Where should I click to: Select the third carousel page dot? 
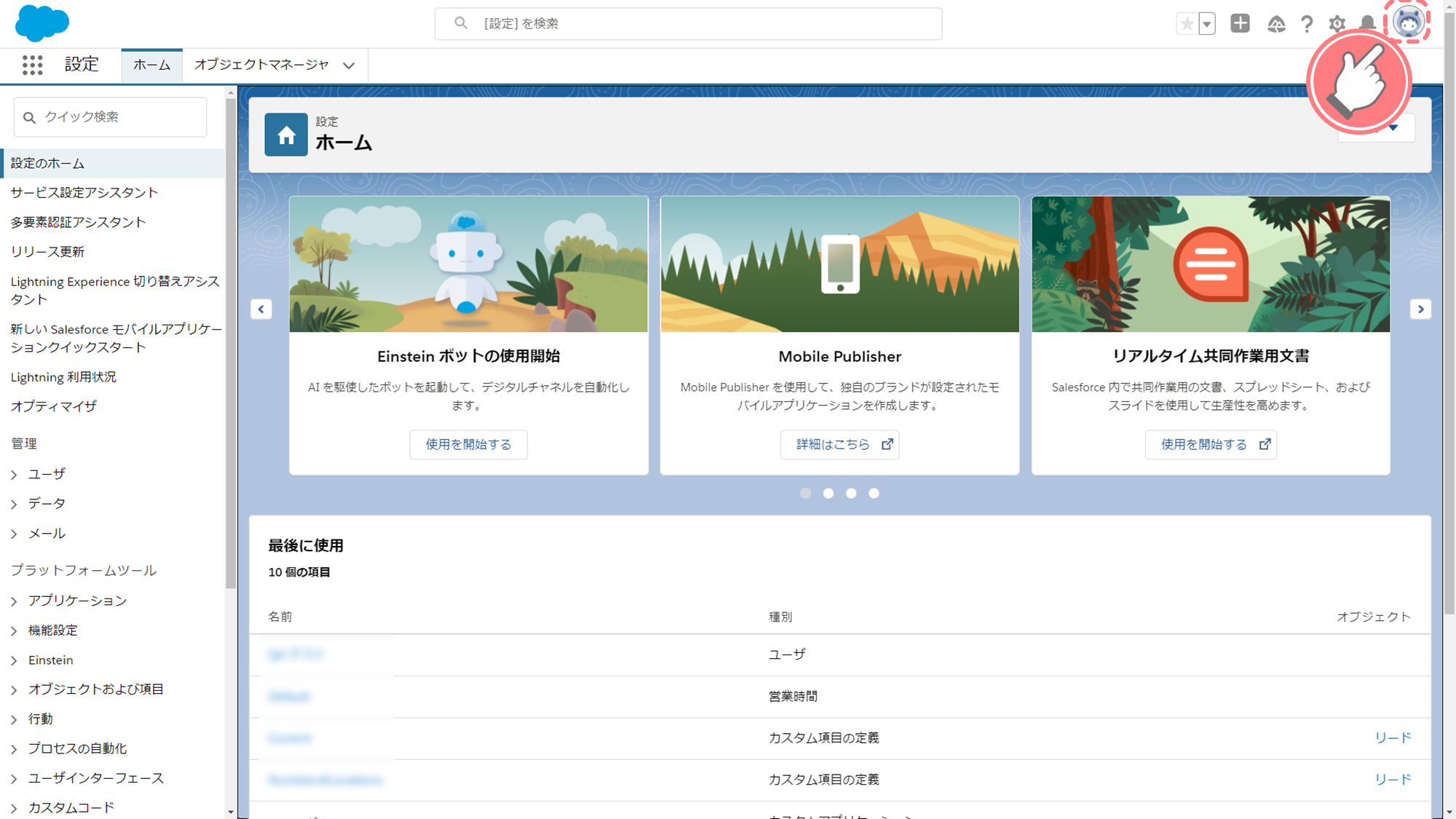click(850, 494)
